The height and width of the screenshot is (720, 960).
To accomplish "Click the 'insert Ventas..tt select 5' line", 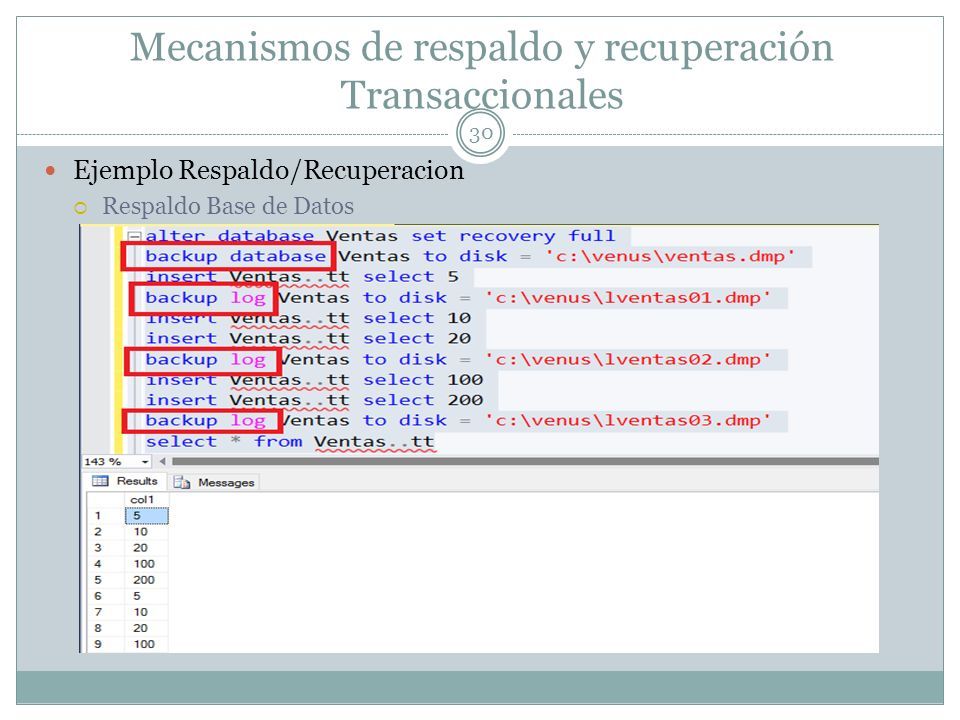I will (x=302, y=277).
